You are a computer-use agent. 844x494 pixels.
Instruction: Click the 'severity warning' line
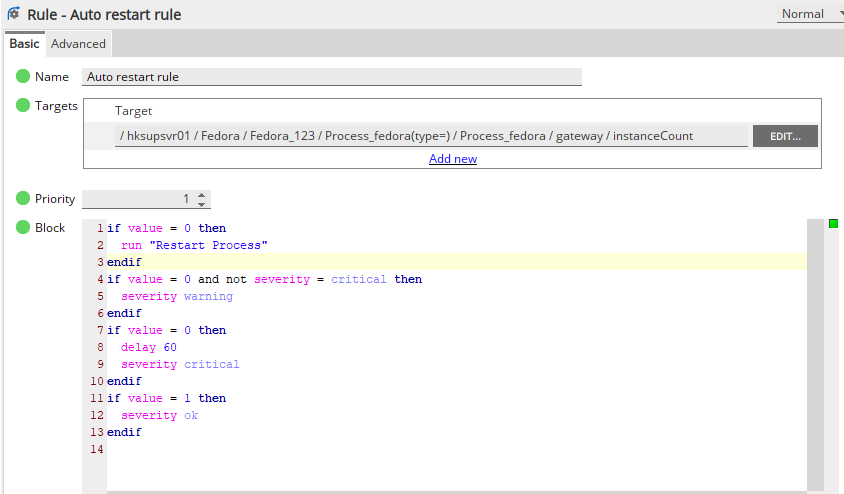tap(177, 297)
